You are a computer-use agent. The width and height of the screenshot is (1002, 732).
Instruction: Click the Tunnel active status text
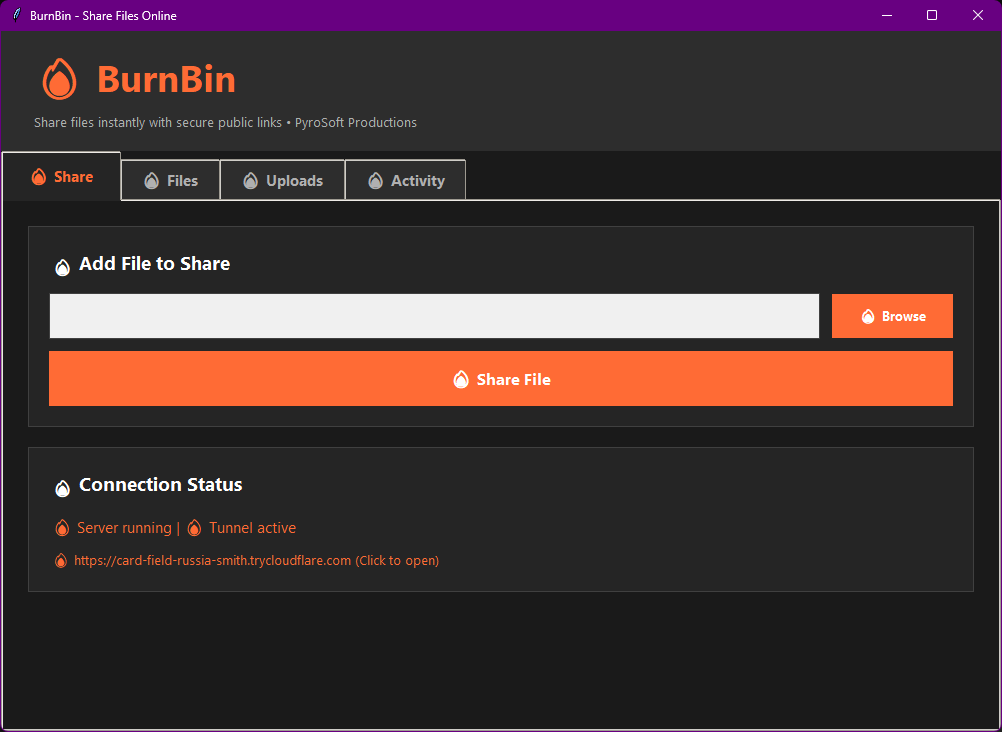pyautogui.click(x=252, y=528)
